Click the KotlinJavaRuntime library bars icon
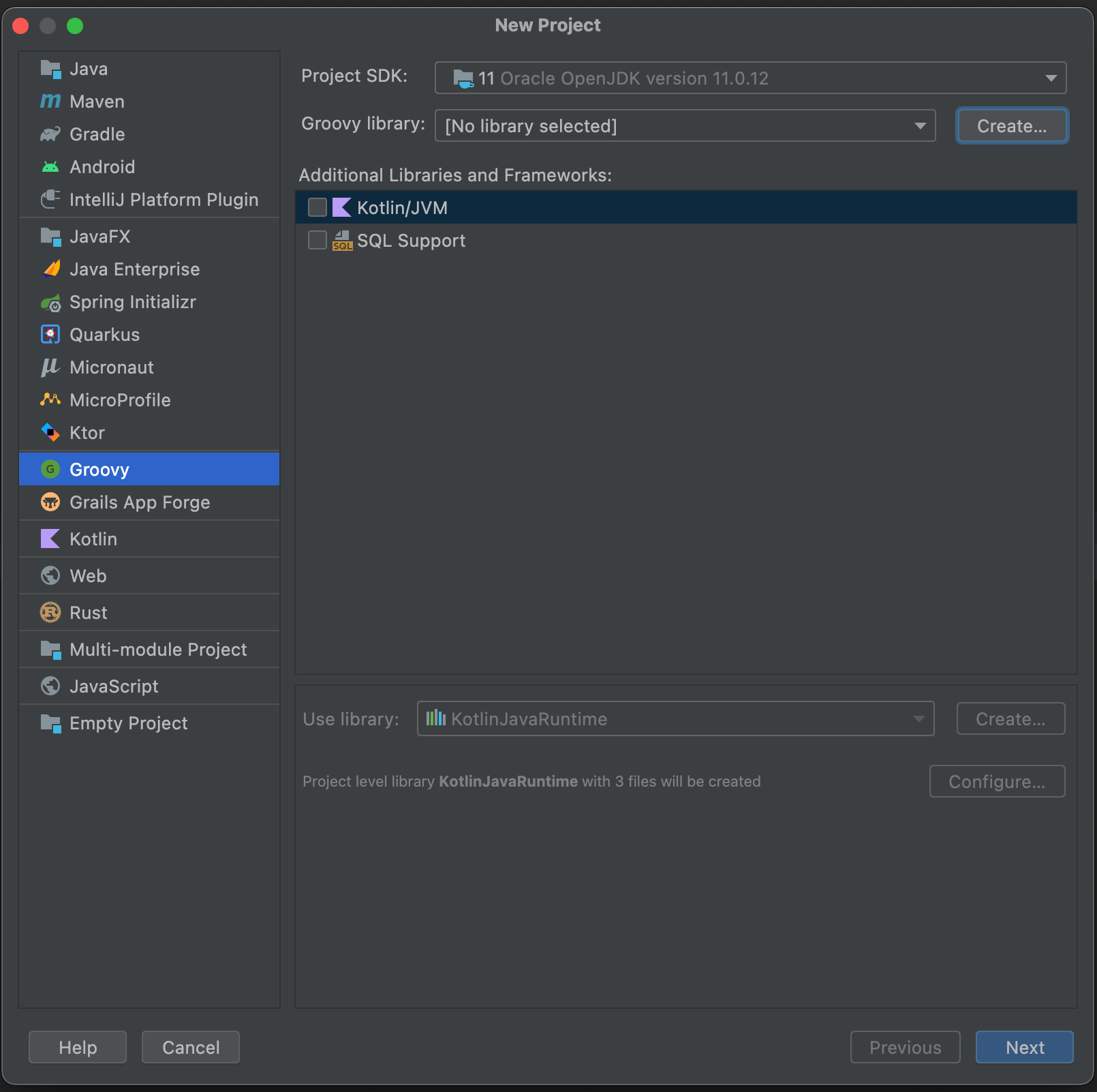 coord(436,718)
